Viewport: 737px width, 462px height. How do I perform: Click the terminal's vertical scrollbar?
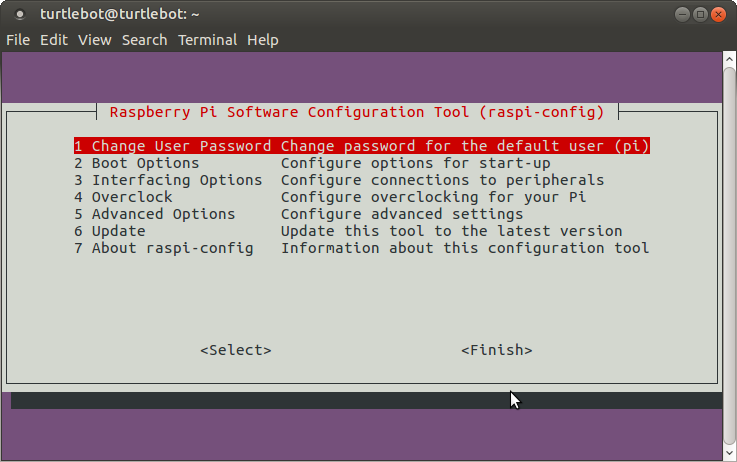(729, 250)
